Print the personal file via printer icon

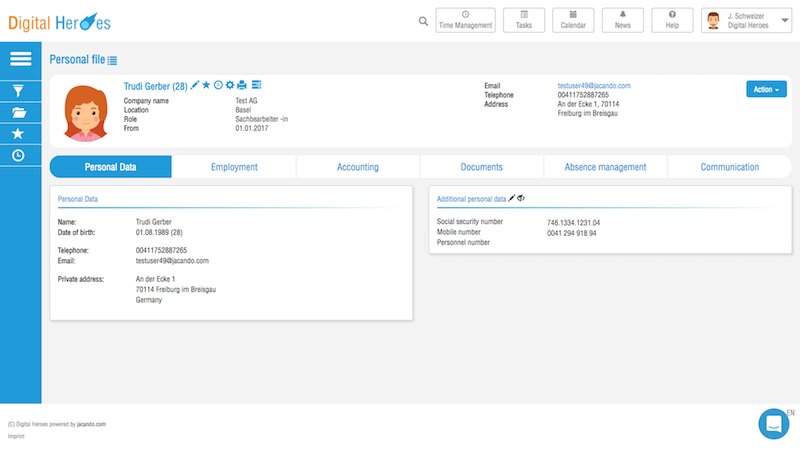tap(242, 86)
